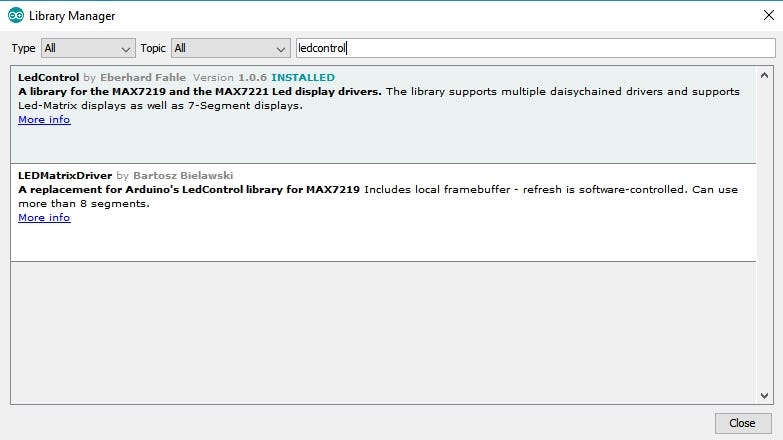Click Version 1.0.6 text
The height and width of the screenshot is (440, 783).
click(230, 77)
